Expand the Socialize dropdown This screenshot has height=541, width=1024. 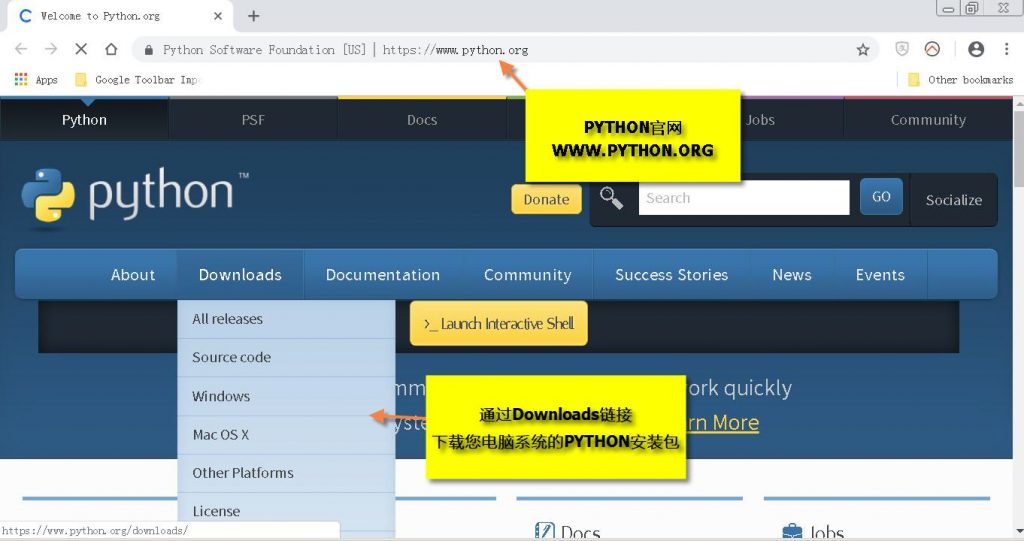953,200
